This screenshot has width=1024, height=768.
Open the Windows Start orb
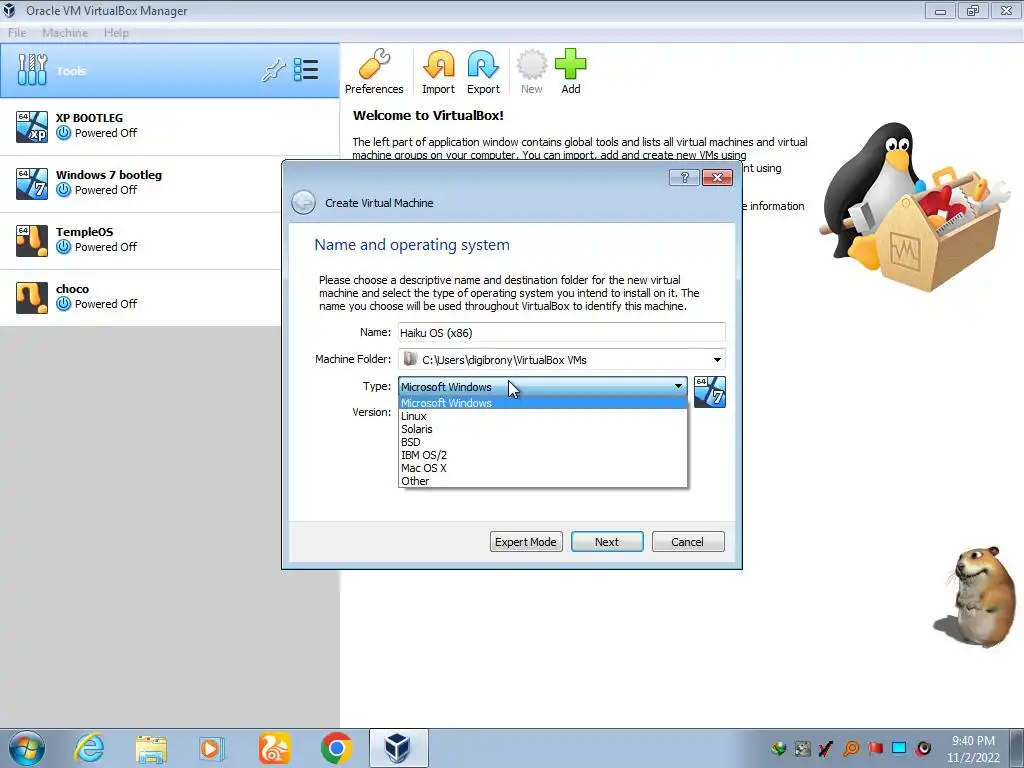coord(27,748)
